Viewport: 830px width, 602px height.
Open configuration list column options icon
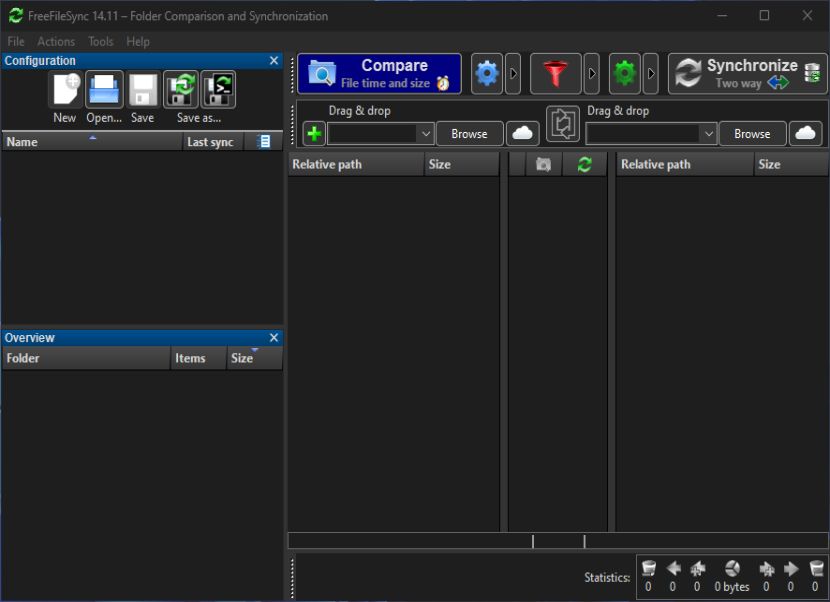point(264,141)
